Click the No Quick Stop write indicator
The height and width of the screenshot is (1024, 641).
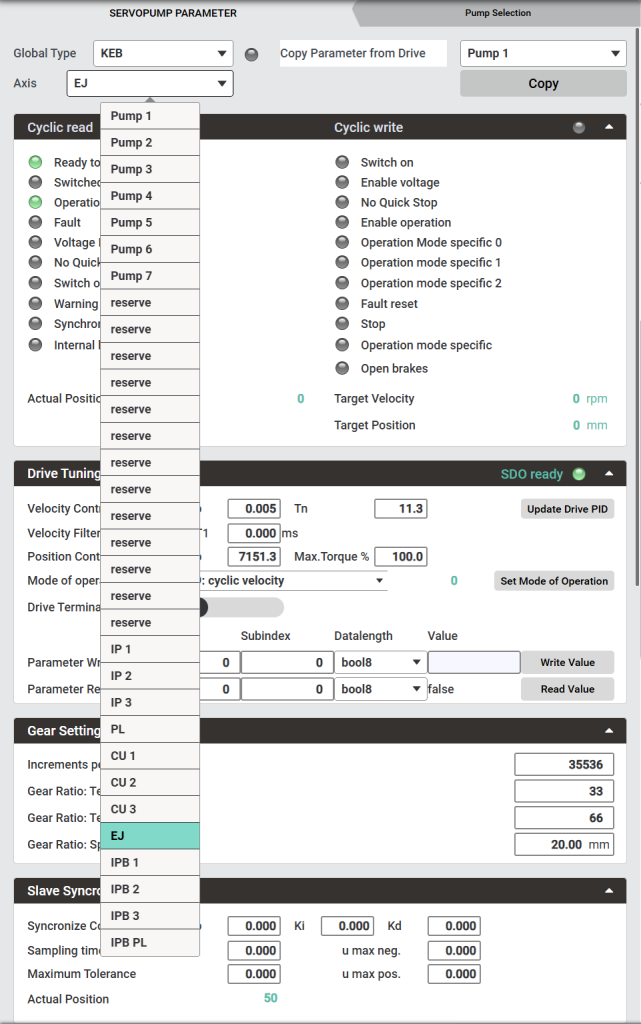[x=343, y=203]
